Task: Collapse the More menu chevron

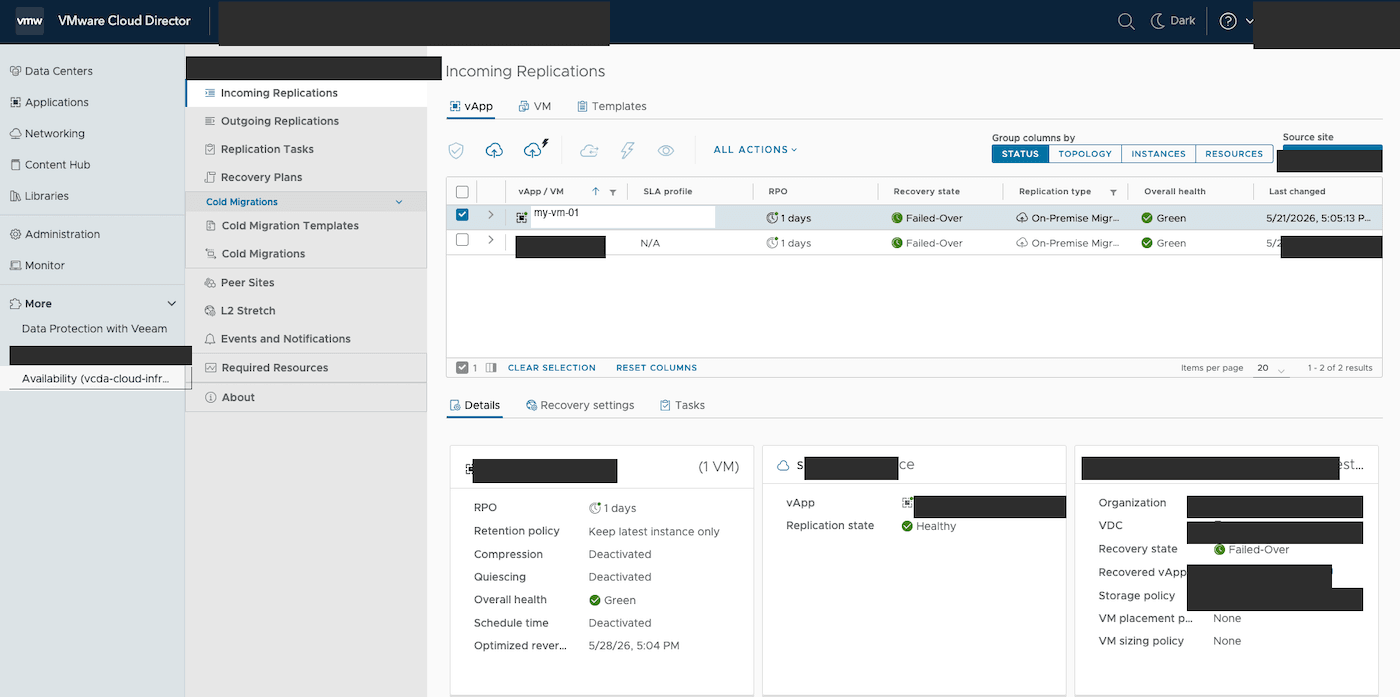Action: 171,304
